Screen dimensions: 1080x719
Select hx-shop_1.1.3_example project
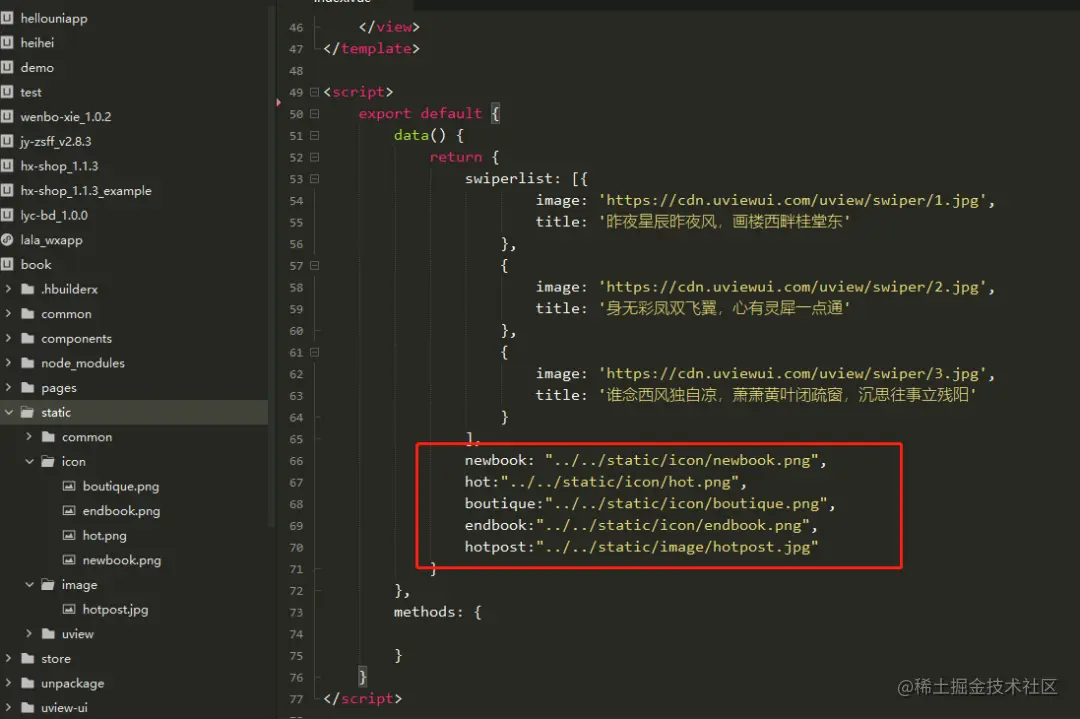(x=86, y=191)
